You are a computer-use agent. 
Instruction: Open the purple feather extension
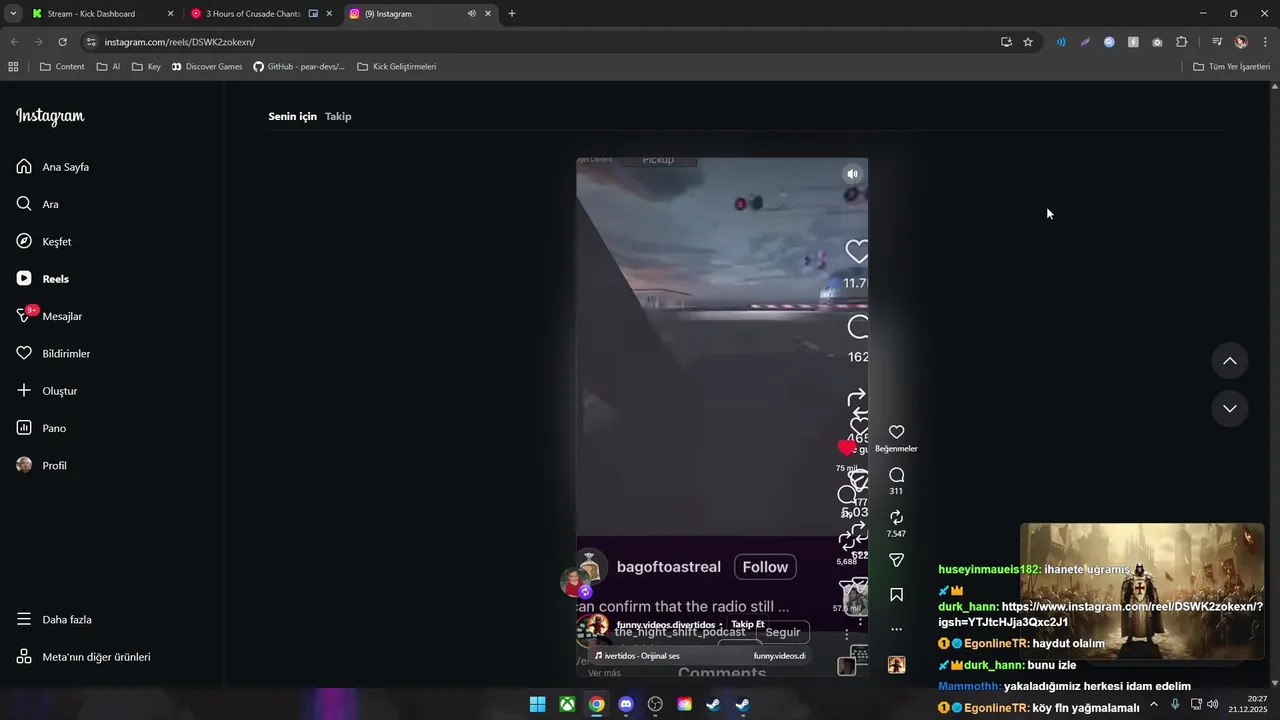1085,42
